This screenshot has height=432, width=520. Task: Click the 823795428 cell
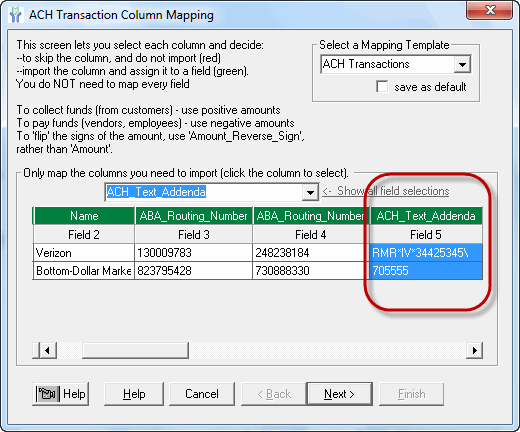tap(194, 271)
